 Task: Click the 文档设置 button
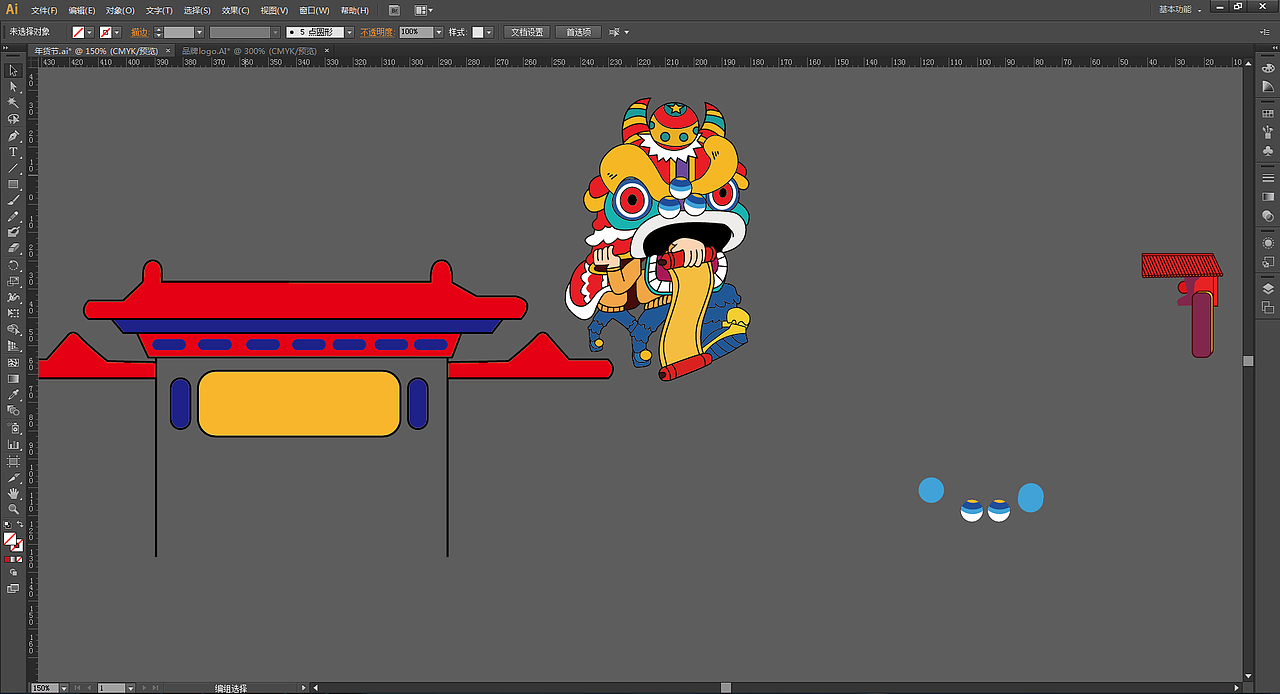[x=527, y=32]
